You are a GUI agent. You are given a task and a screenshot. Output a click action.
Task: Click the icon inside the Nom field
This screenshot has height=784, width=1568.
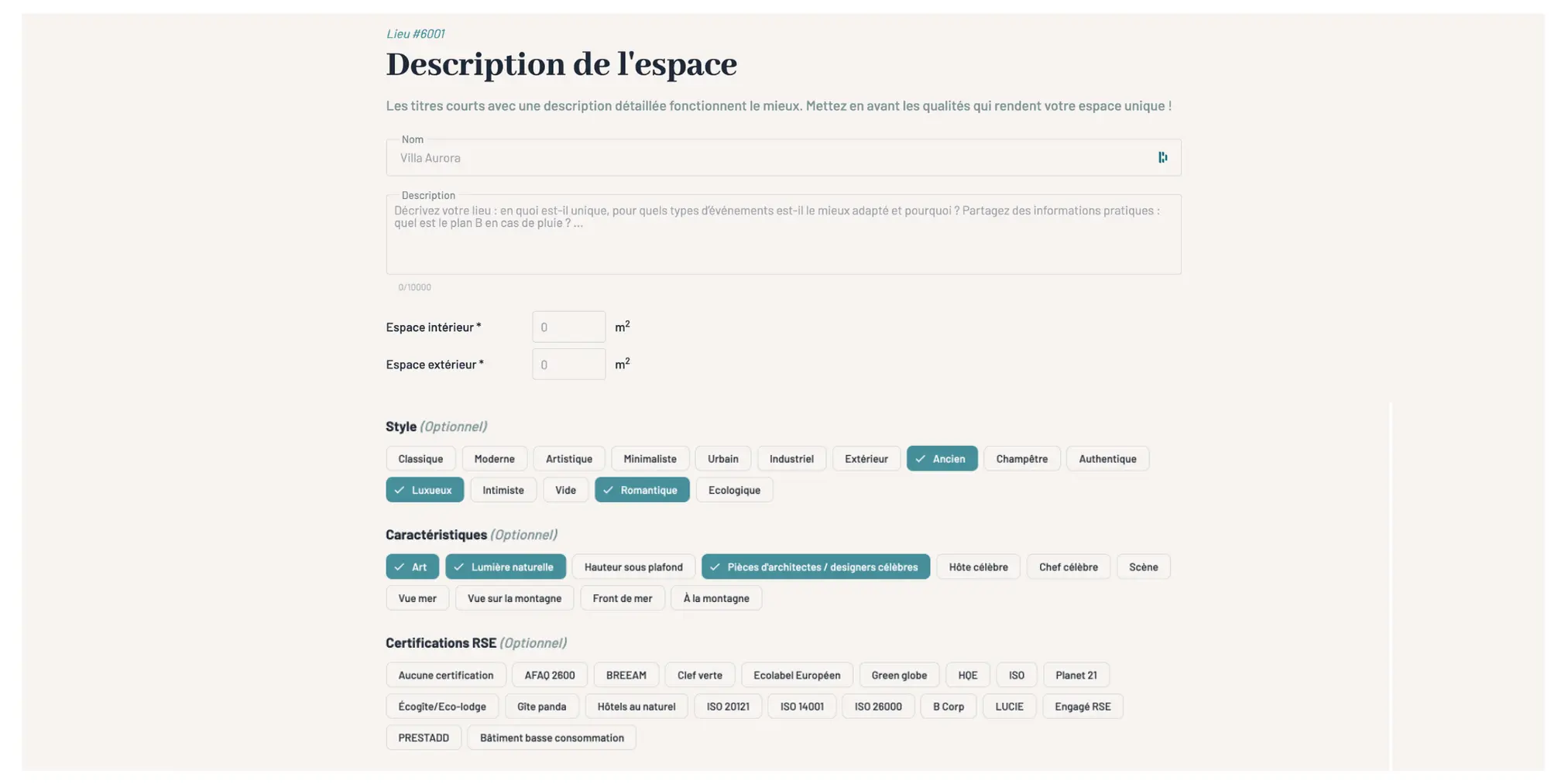[1162, 157]
